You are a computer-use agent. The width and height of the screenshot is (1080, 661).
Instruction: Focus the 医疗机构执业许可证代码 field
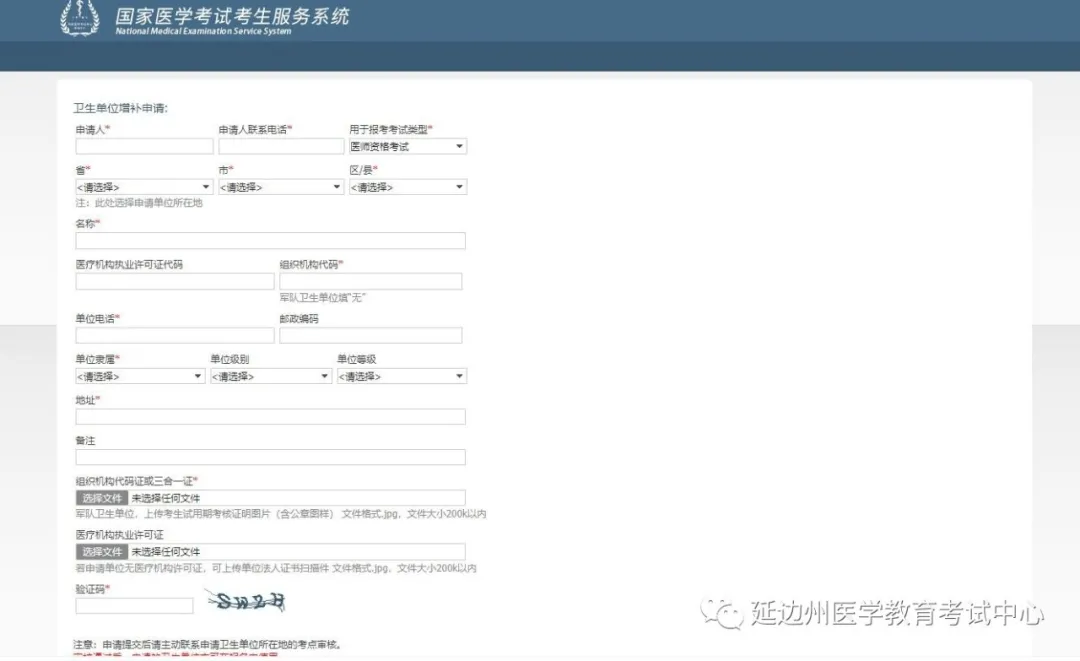pos(174,282)
